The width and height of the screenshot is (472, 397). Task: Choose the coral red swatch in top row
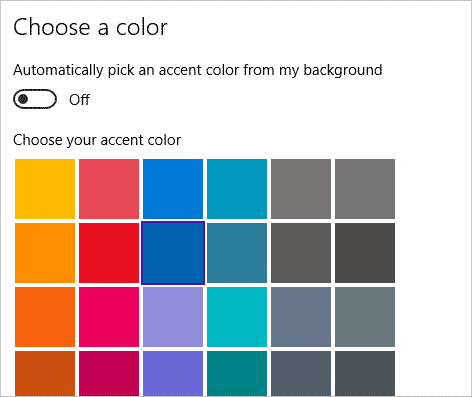point(109,189)
